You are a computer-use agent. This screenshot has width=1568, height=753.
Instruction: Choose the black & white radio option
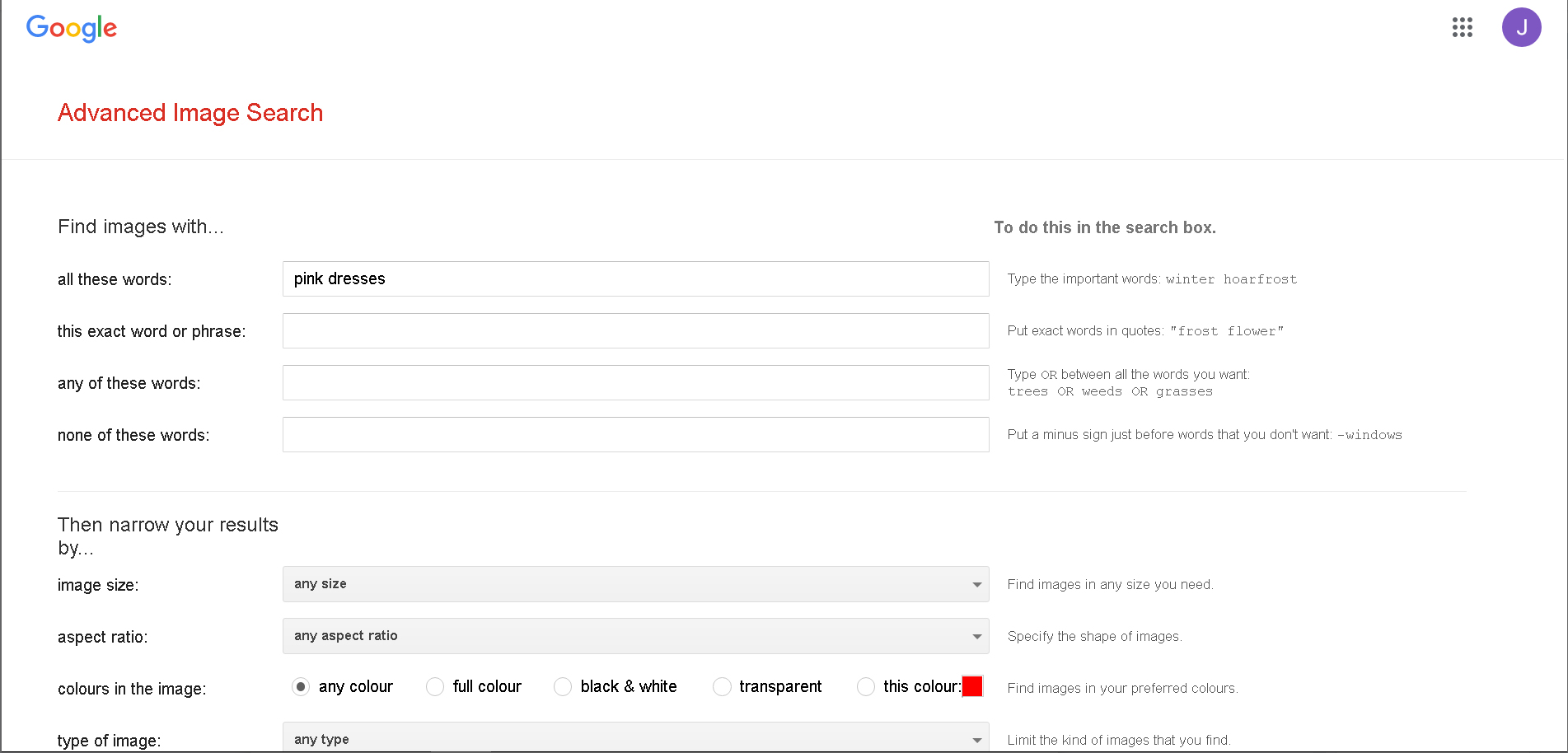(563, 686)
